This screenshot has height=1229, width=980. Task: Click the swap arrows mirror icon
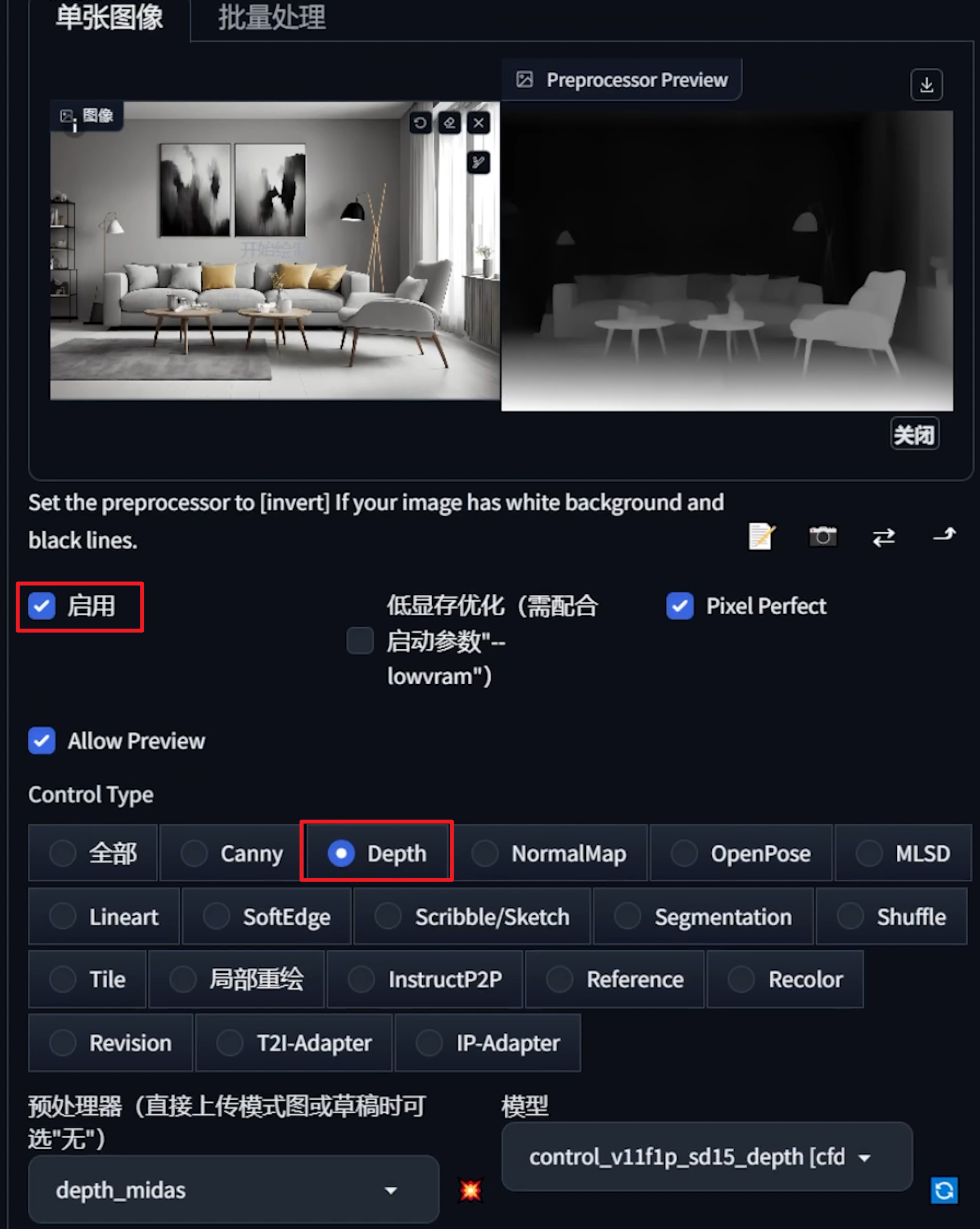click(x=883, y=538)
